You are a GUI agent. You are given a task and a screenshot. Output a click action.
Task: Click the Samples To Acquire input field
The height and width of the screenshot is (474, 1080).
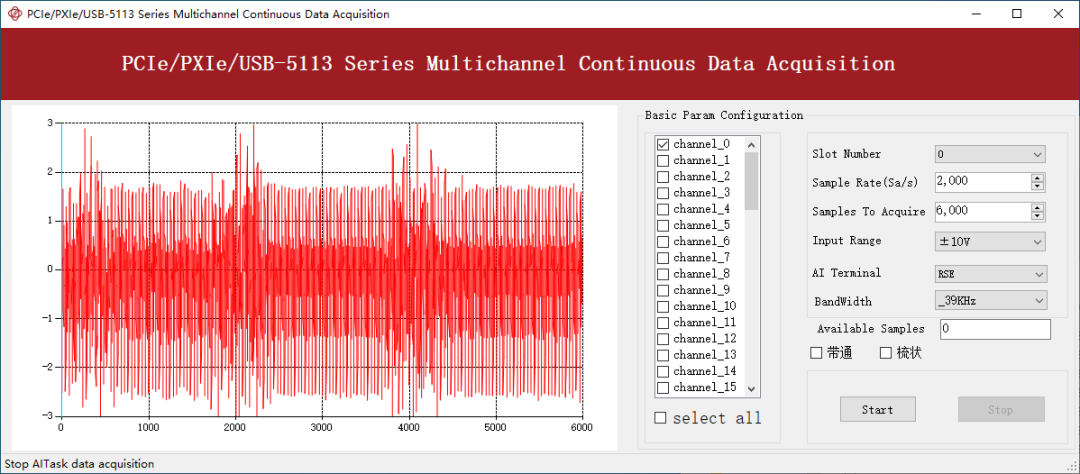point(983,212)
